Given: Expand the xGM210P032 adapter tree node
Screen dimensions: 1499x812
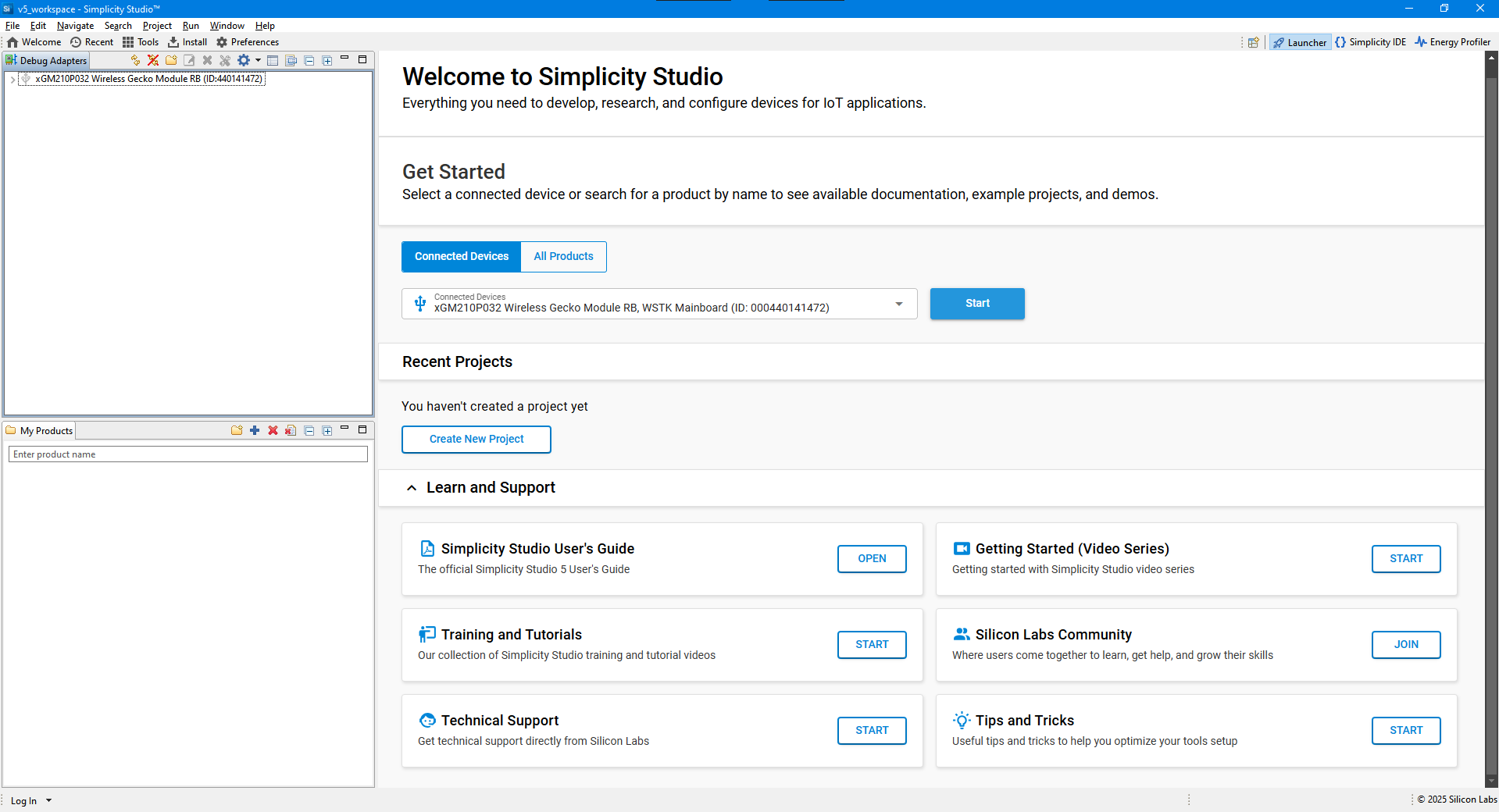Looking at the screenshot, I should pyautogui.click(x=12, y=79).
